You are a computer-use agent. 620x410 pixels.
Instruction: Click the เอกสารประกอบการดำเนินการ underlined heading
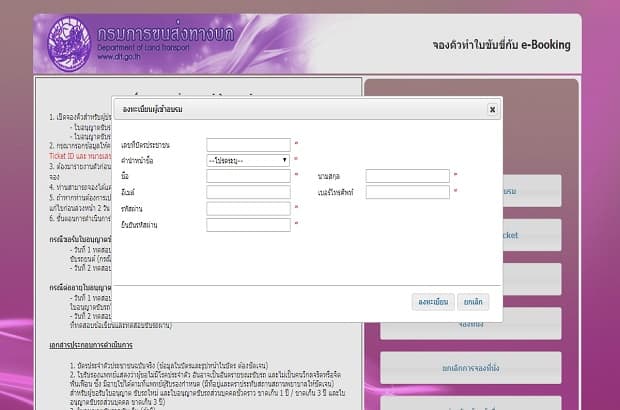[91, 345]
